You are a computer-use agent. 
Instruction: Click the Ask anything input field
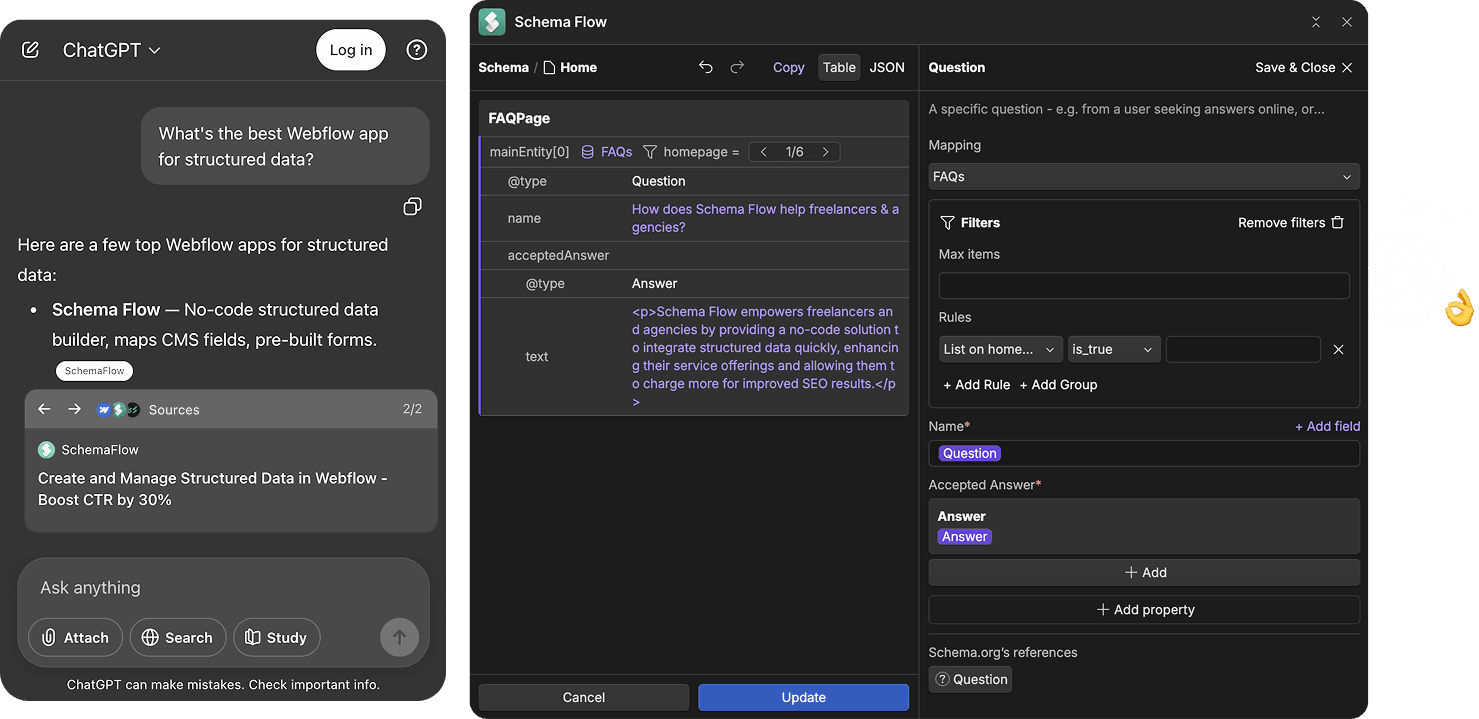223,588
